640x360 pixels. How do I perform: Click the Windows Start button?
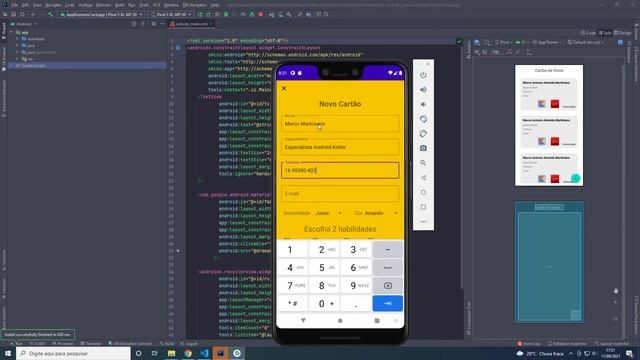(8, 353)
